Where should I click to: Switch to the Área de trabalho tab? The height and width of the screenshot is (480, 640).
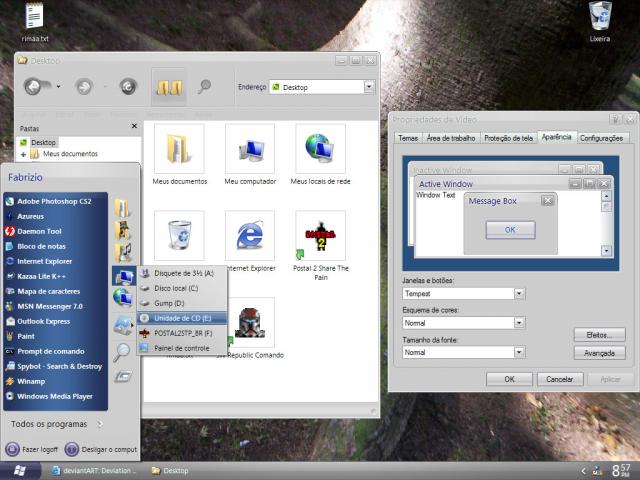pyautogui.click(x=451, y=138)
